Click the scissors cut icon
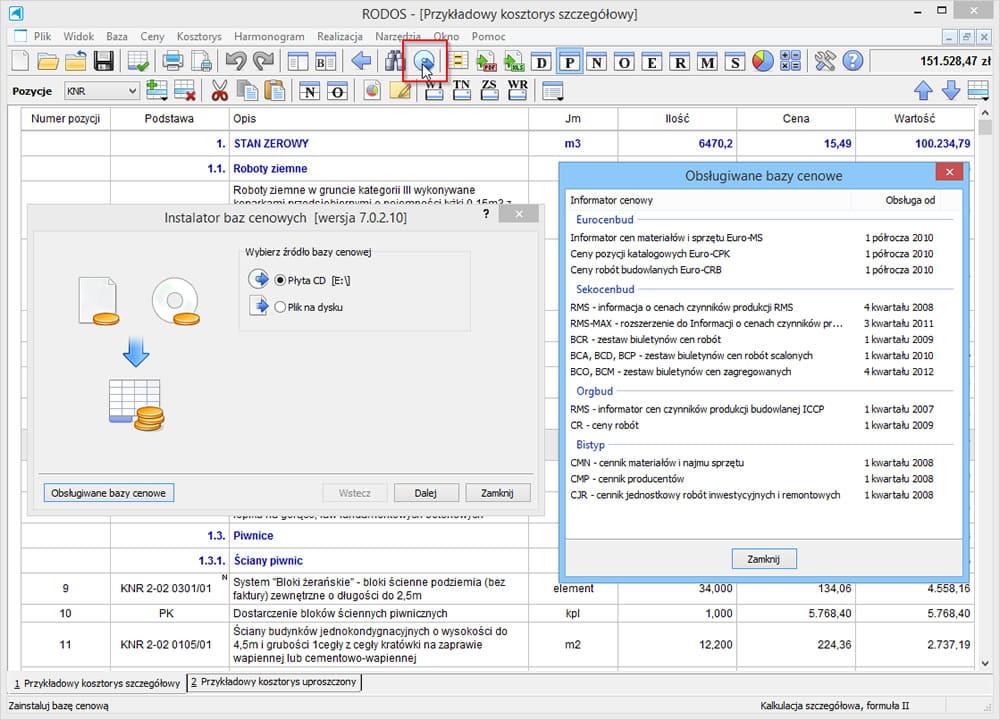The height and width of the screenshot is (720, 1000). (219, 92)
